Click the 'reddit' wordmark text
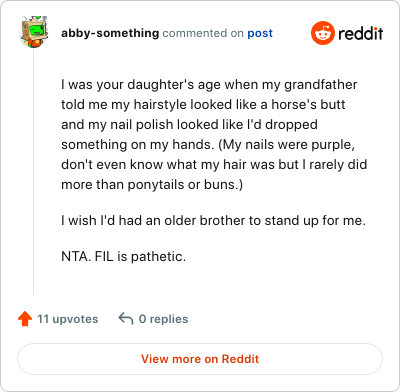The image size is (400, 392). pos(360,33)
